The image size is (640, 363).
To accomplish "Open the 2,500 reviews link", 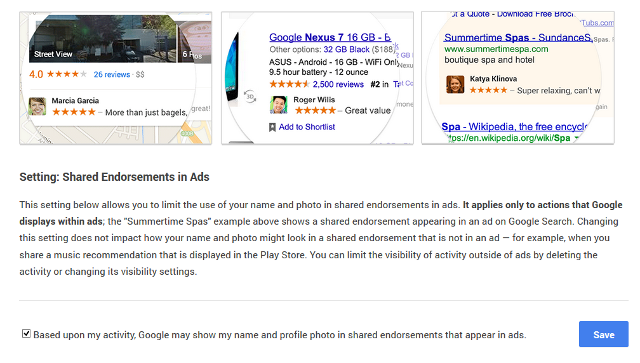I will [338, 84].
